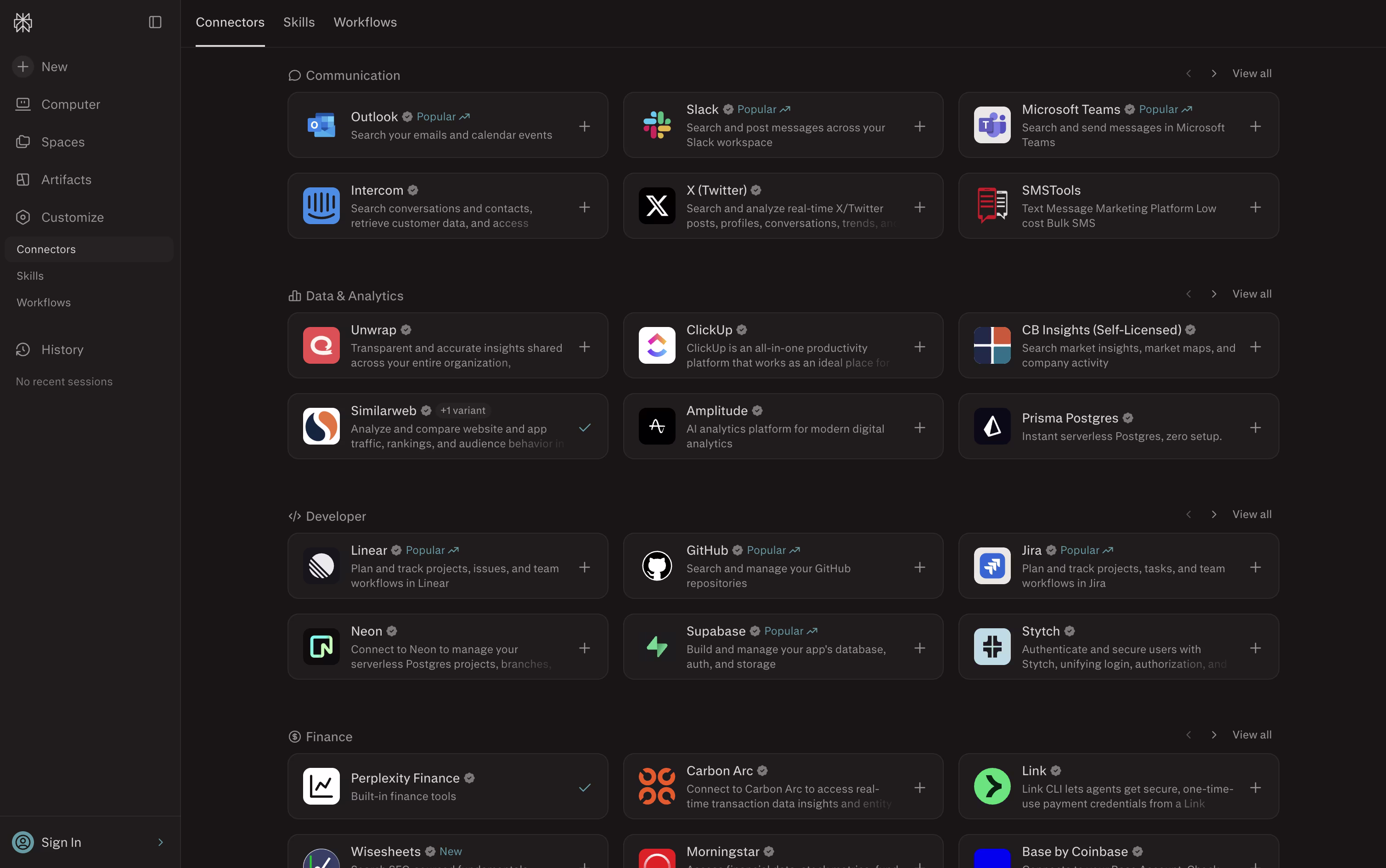This screenshot has height=868, width=1386.
Task: Show next Developer connectors with right chevron
Action: (x=1213, y=514)
